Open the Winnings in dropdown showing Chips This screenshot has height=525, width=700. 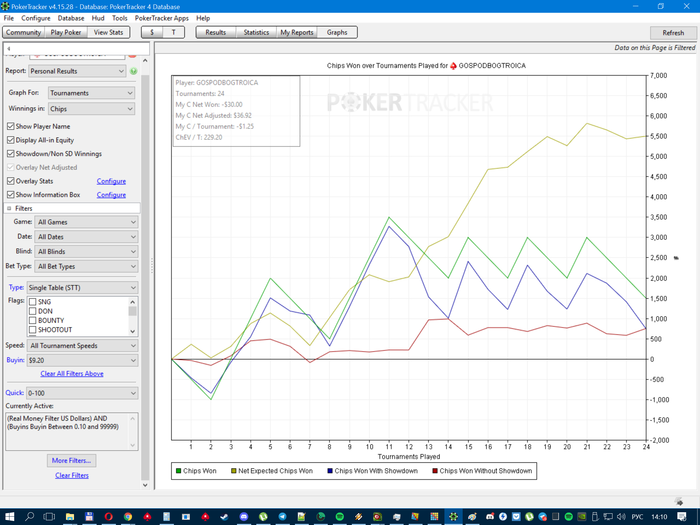click(91, 109)
